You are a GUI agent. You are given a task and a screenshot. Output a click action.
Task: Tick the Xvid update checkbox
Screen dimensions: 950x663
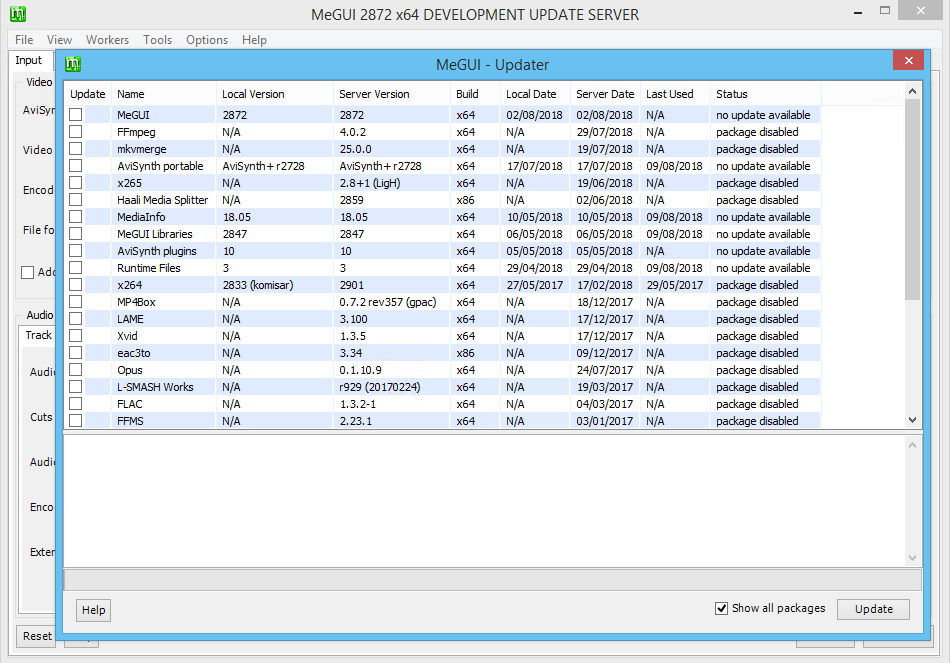click(76, 335)
